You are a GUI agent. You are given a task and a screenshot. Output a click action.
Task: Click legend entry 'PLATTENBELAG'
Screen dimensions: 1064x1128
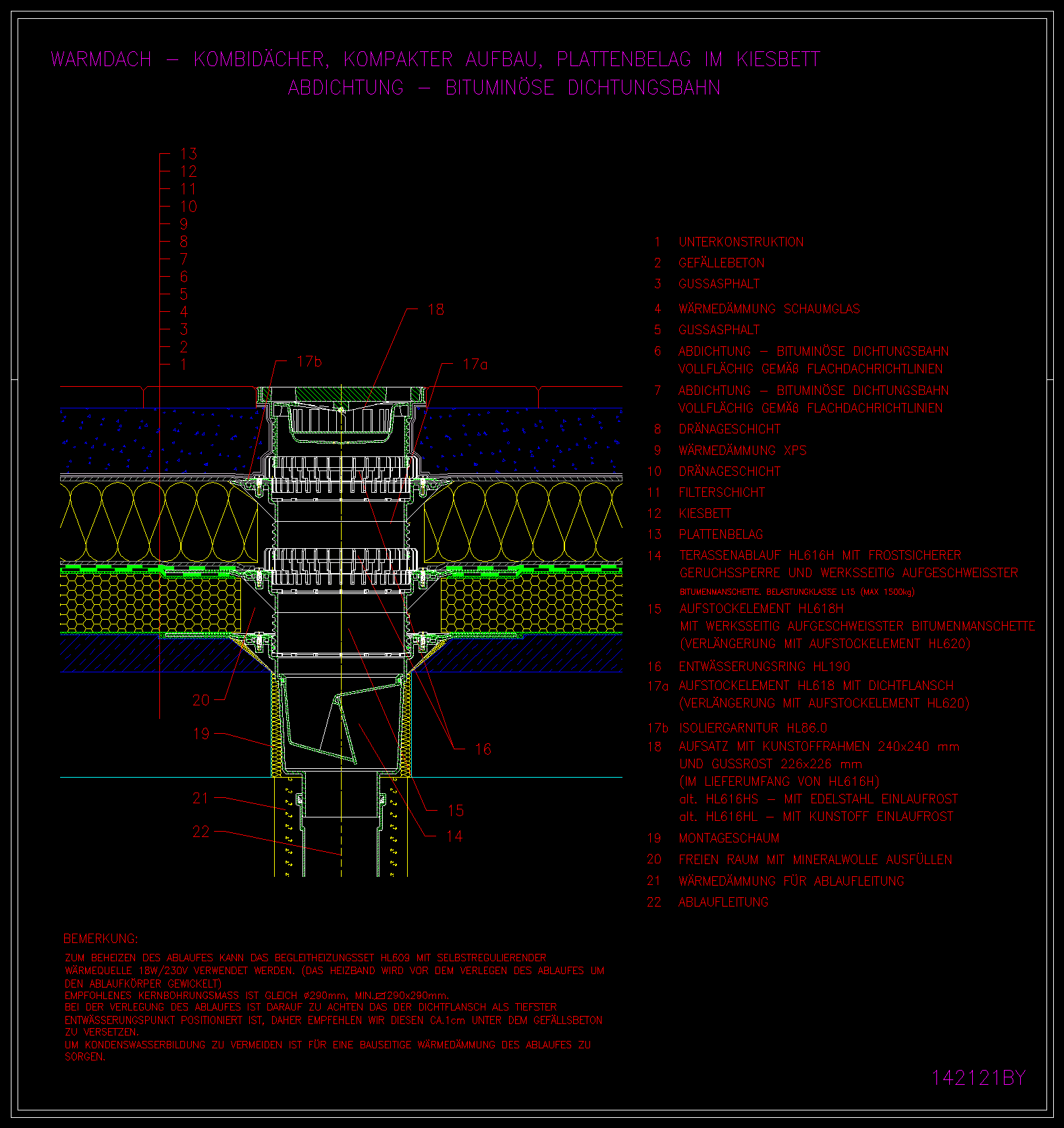[x=721, y=534]
